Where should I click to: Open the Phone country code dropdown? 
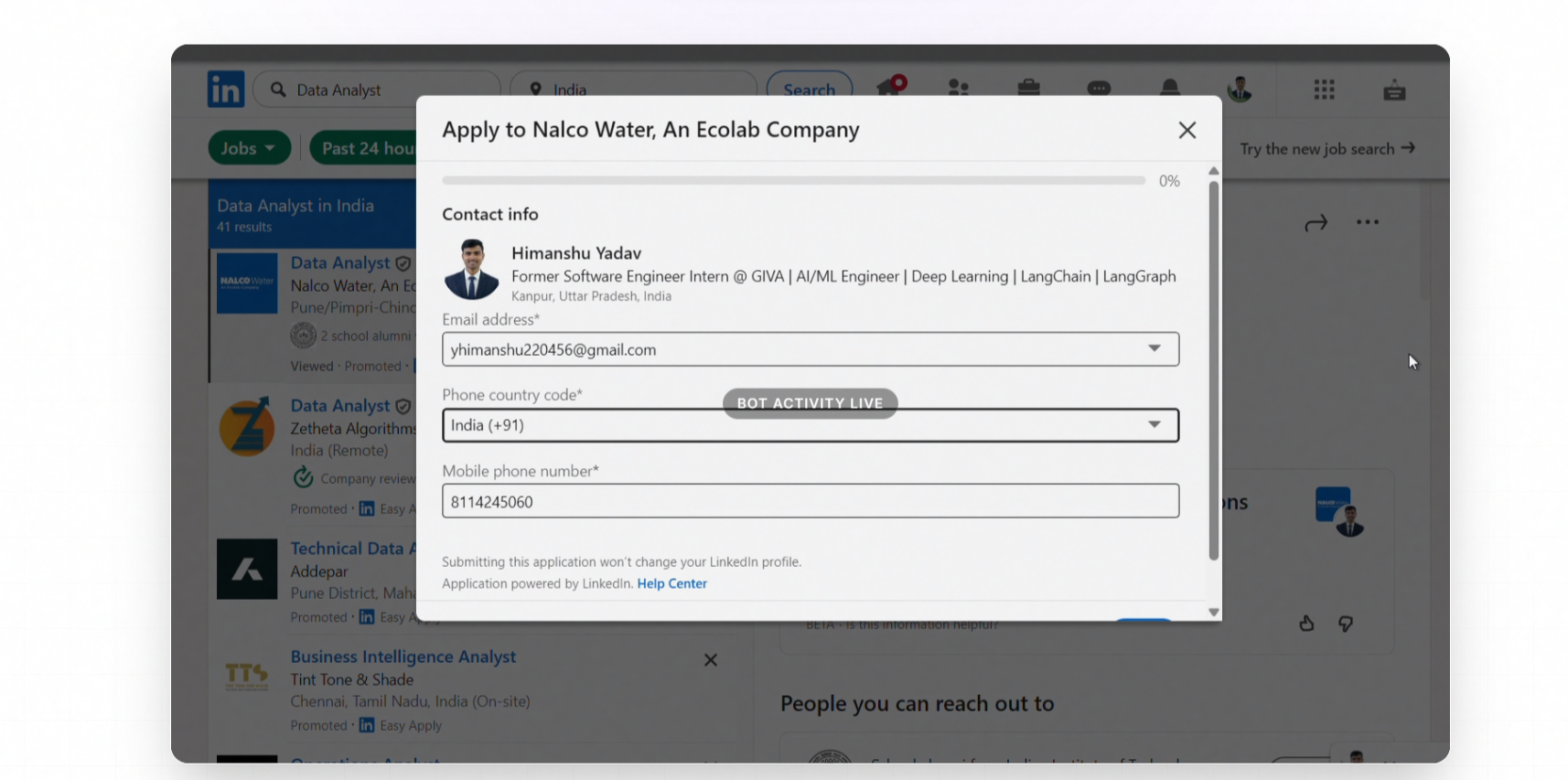pyautogui.click(x=811, y=425)
